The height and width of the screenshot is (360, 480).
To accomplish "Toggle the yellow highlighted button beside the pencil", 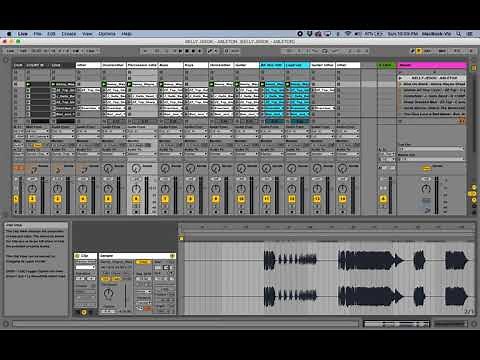I will pyautogui.click(x=419, y=51).
